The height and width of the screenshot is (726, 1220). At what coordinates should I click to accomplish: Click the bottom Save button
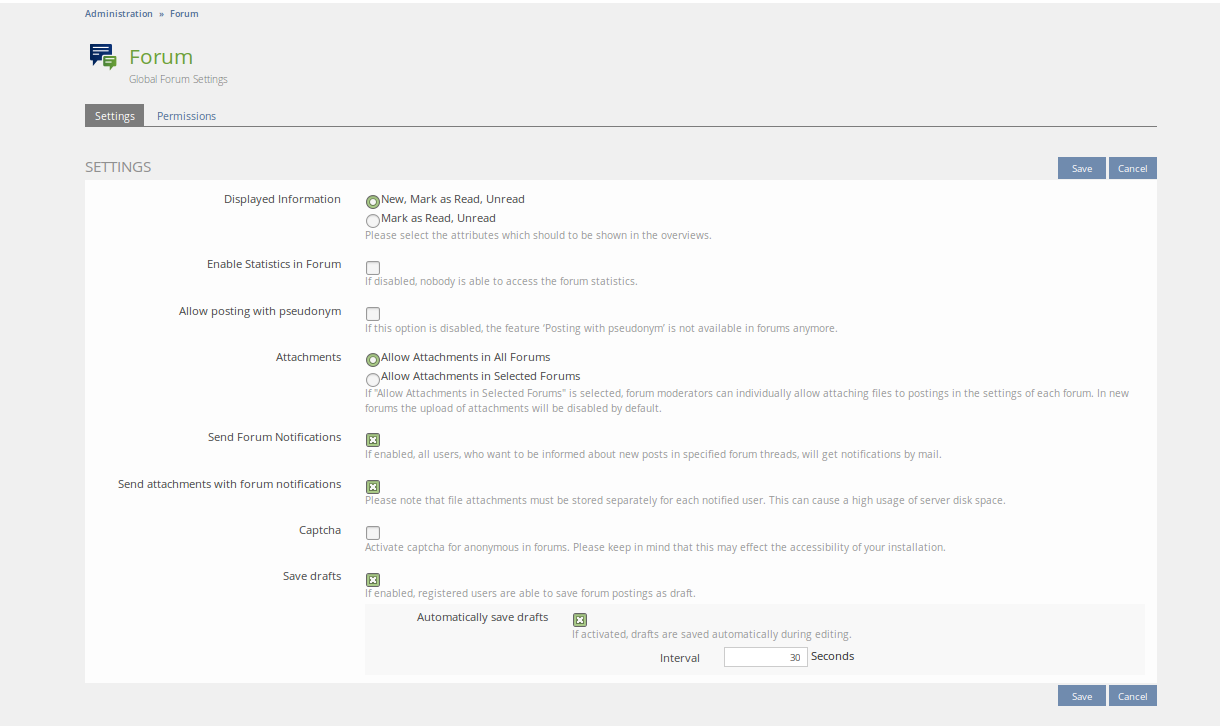(1081, 696)
